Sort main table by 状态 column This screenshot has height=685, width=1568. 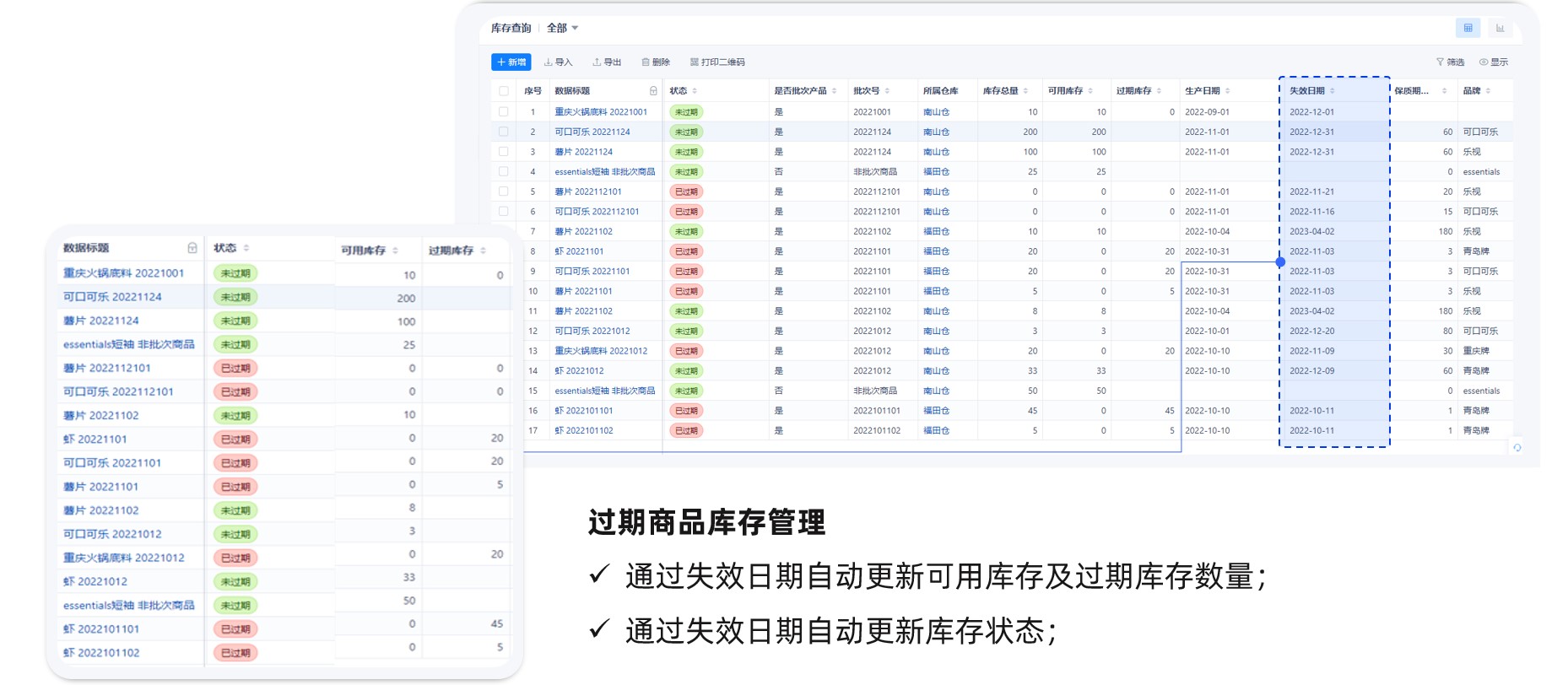695,91
